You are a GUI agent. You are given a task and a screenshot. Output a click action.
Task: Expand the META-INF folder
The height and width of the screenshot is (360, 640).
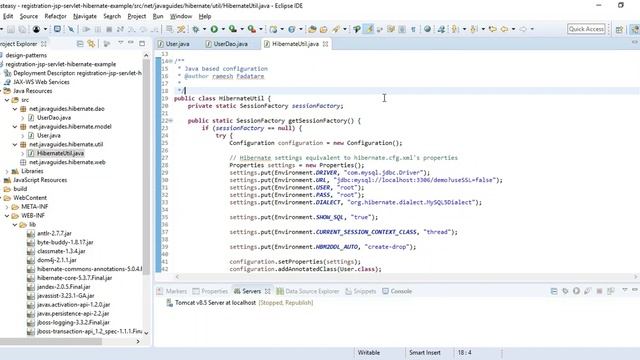[7, 207]
